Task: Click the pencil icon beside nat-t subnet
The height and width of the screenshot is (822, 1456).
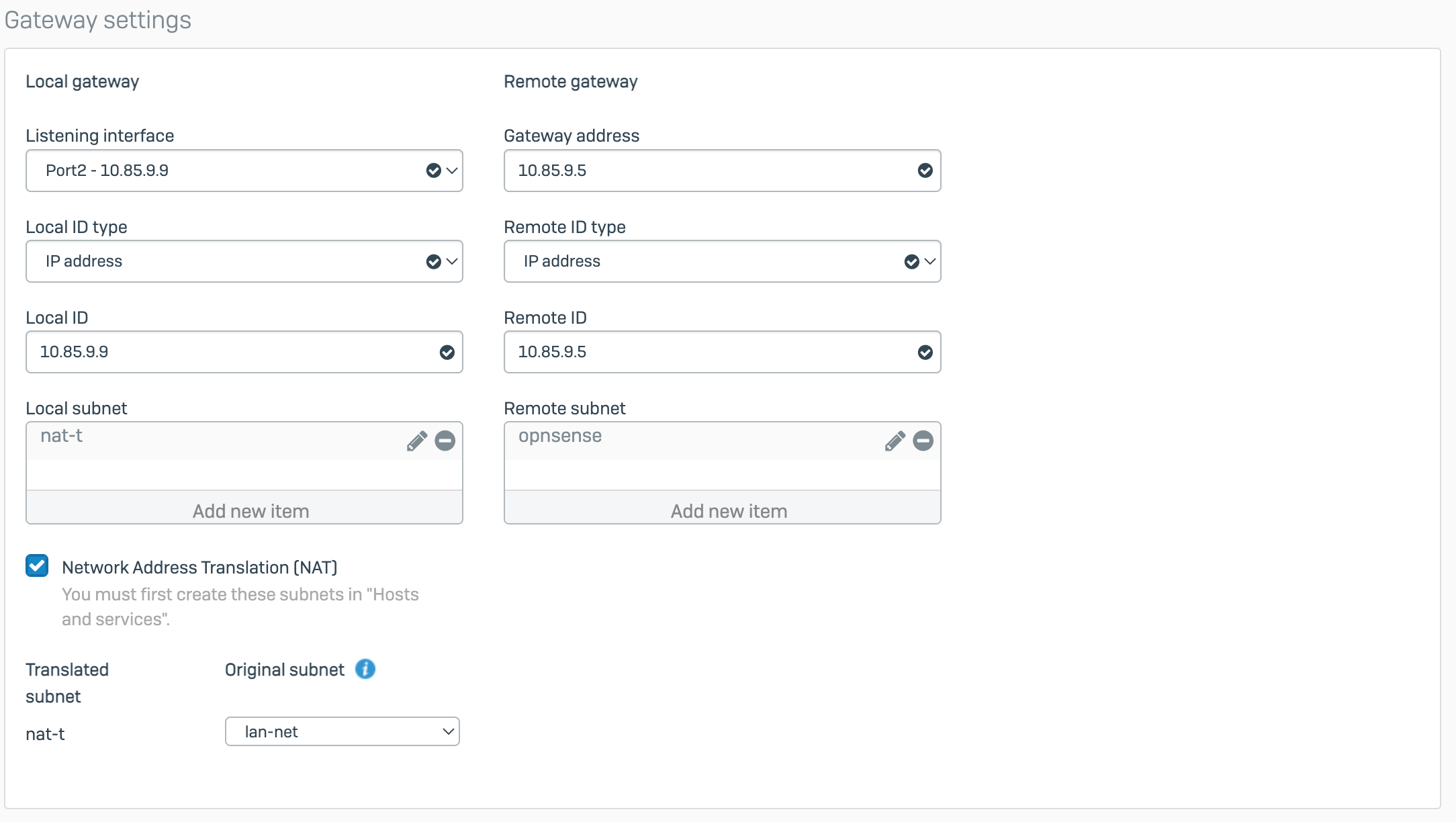Action: [416, 441]
